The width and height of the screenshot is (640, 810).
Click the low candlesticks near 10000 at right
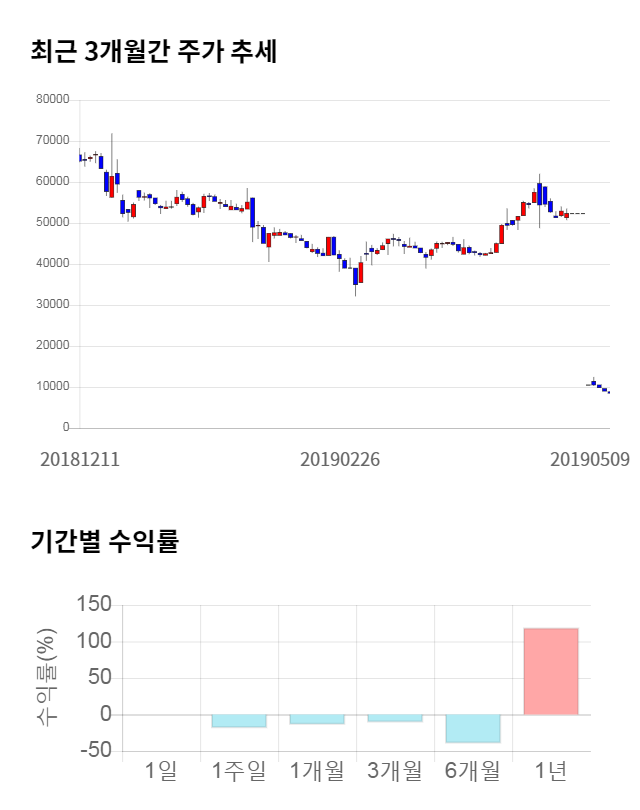[x=598, y=385]
